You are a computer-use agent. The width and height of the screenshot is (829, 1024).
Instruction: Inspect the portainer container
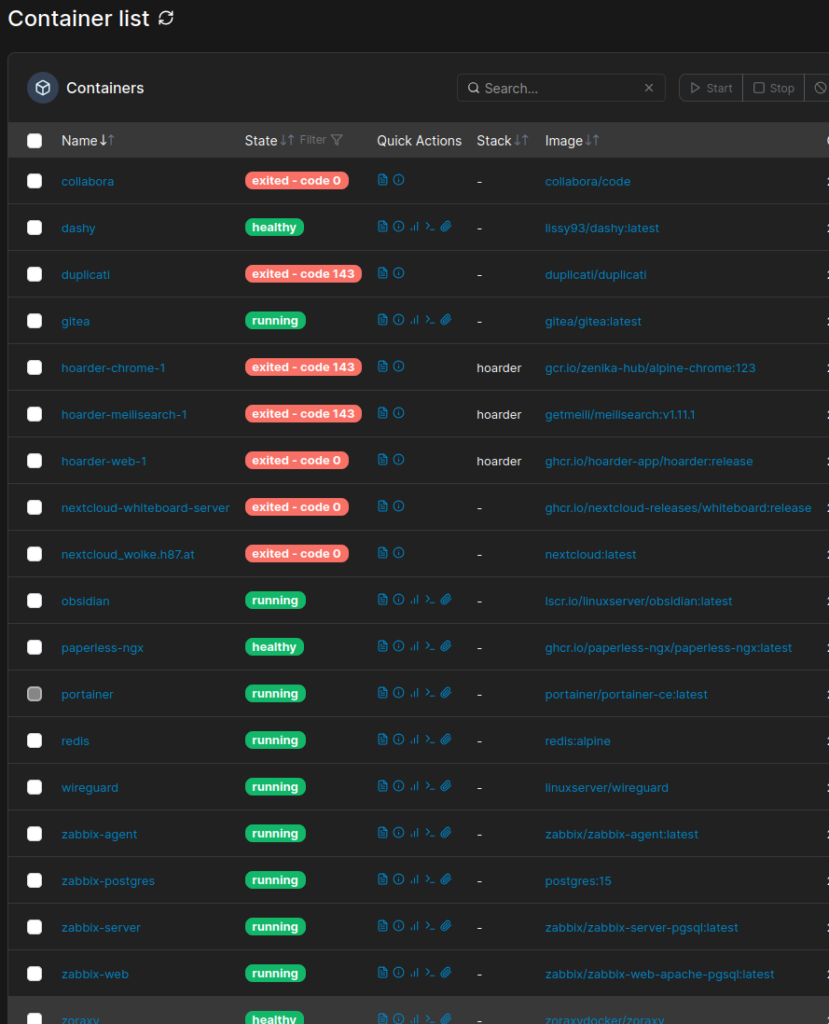click(x=398, y=693)
